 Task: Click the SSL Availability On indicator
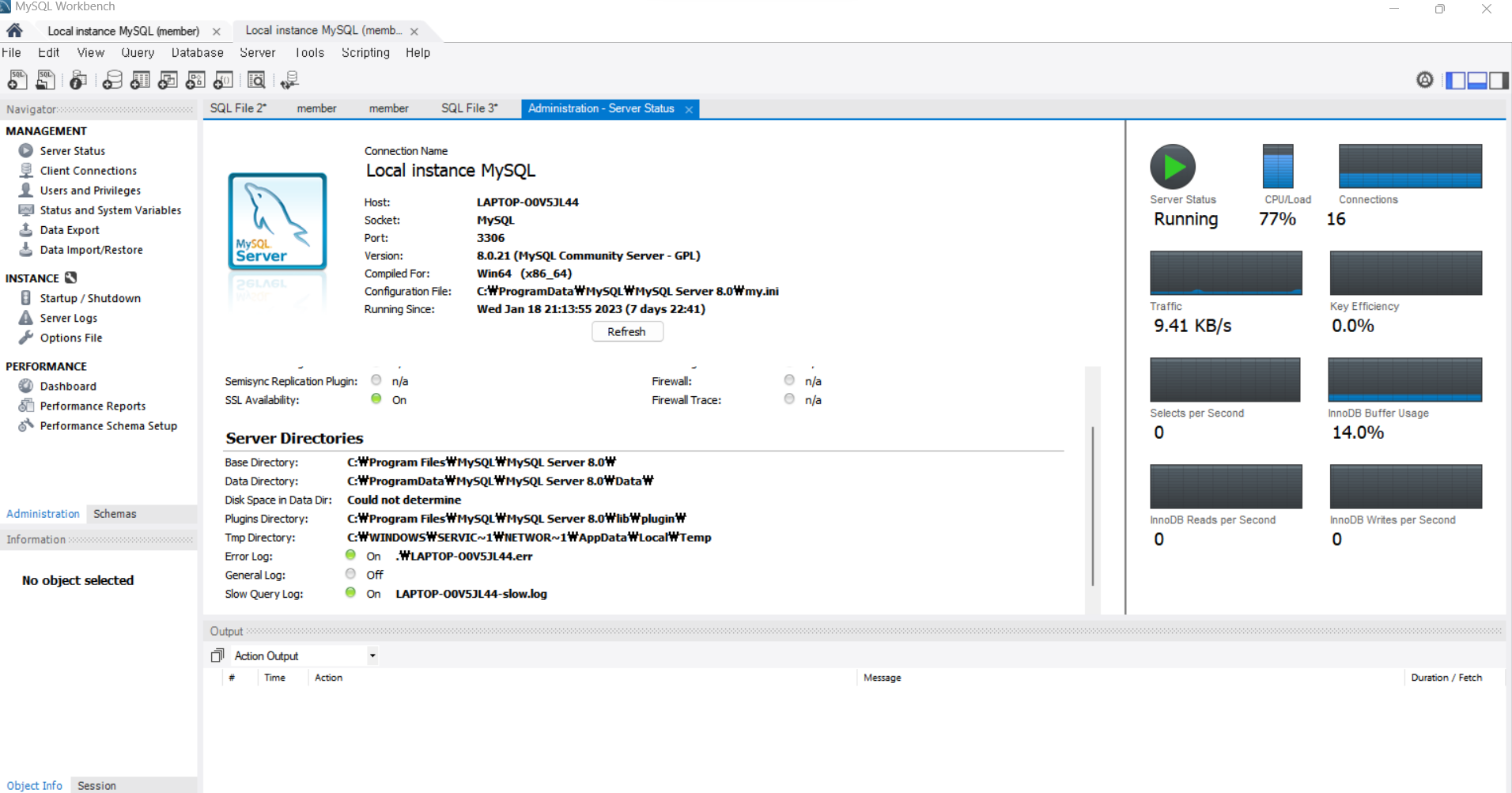pos(376,399)
